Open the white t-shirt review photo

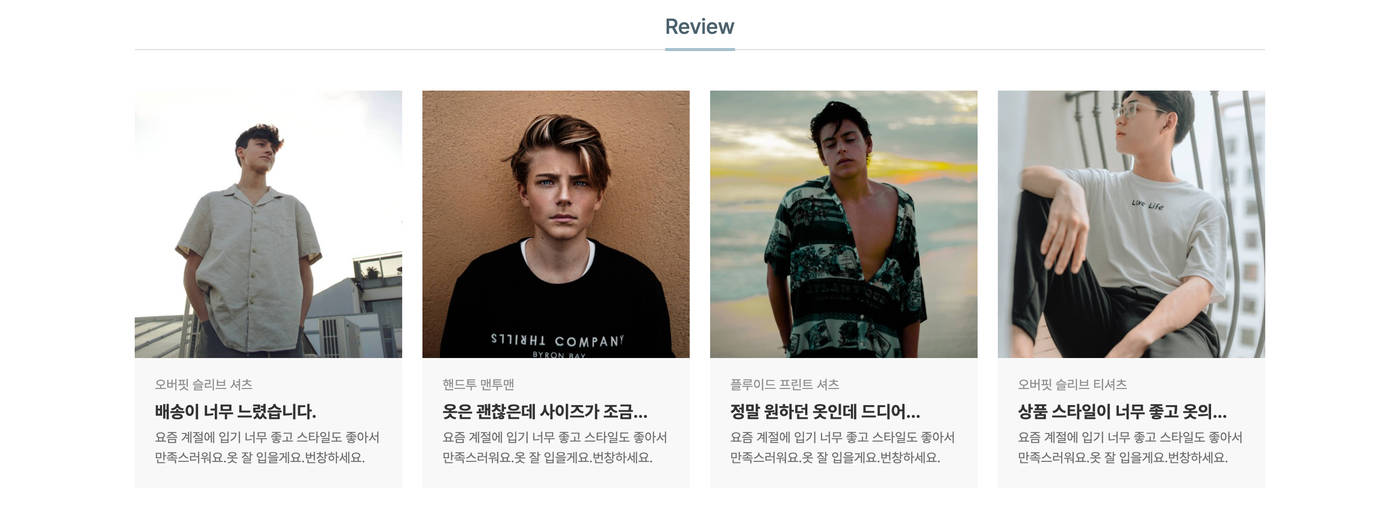[x=1131, y=224]
